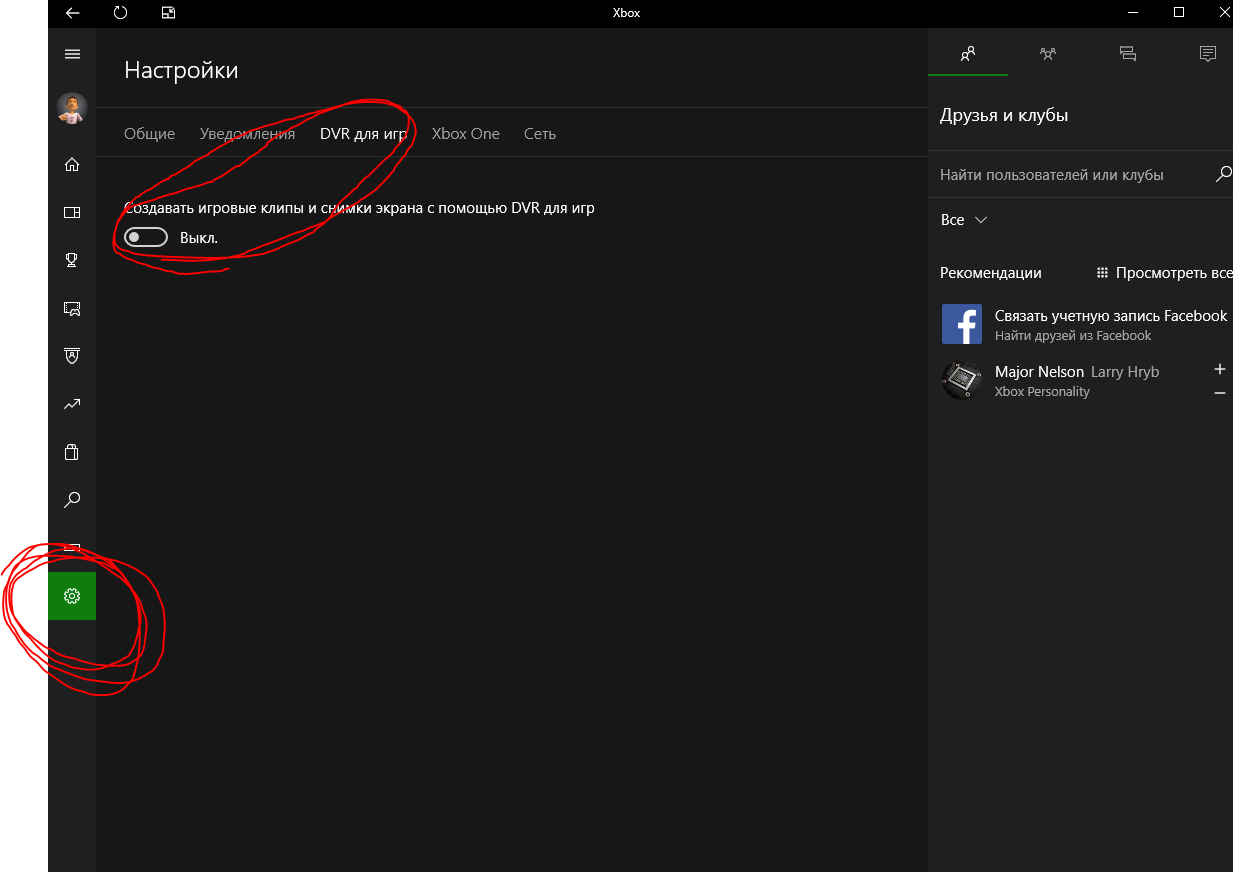Select the friends list tab icon

(x=968, y=54)
